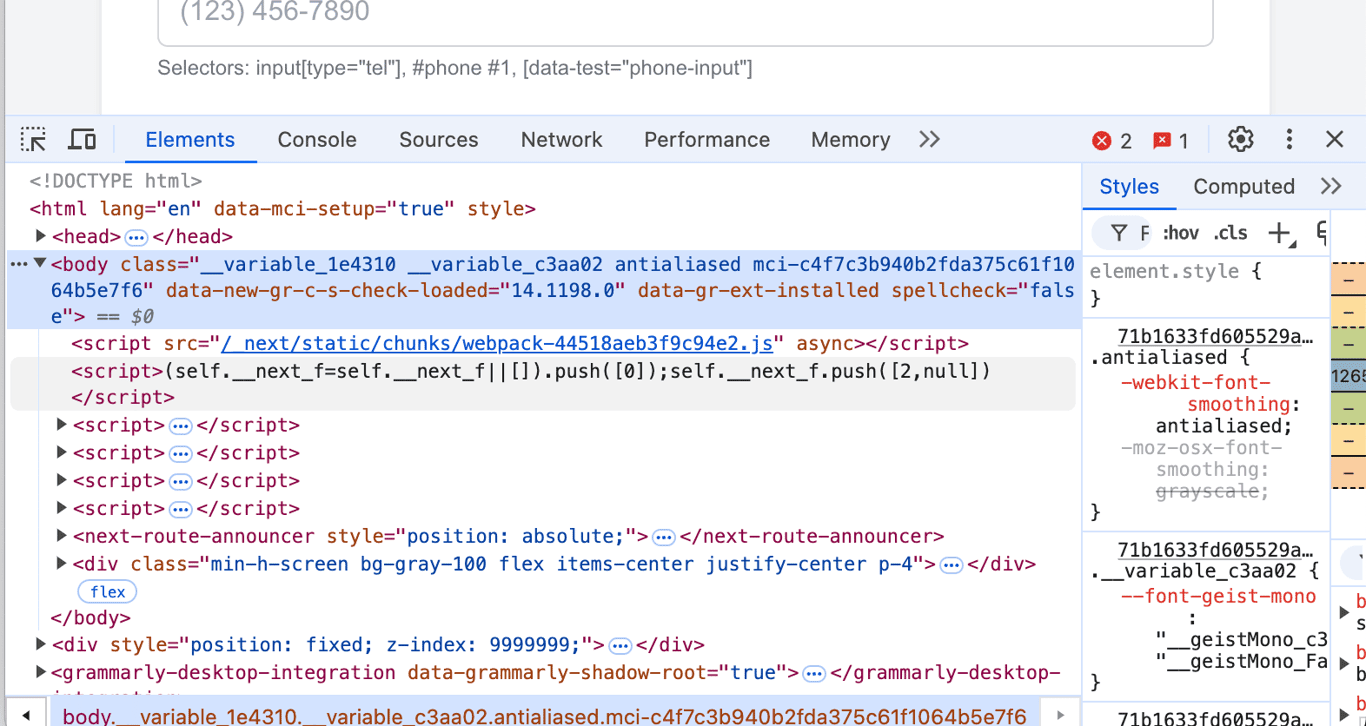Open the three-dot actions beside body node
1366x726 pixels.
pos(19,264)
